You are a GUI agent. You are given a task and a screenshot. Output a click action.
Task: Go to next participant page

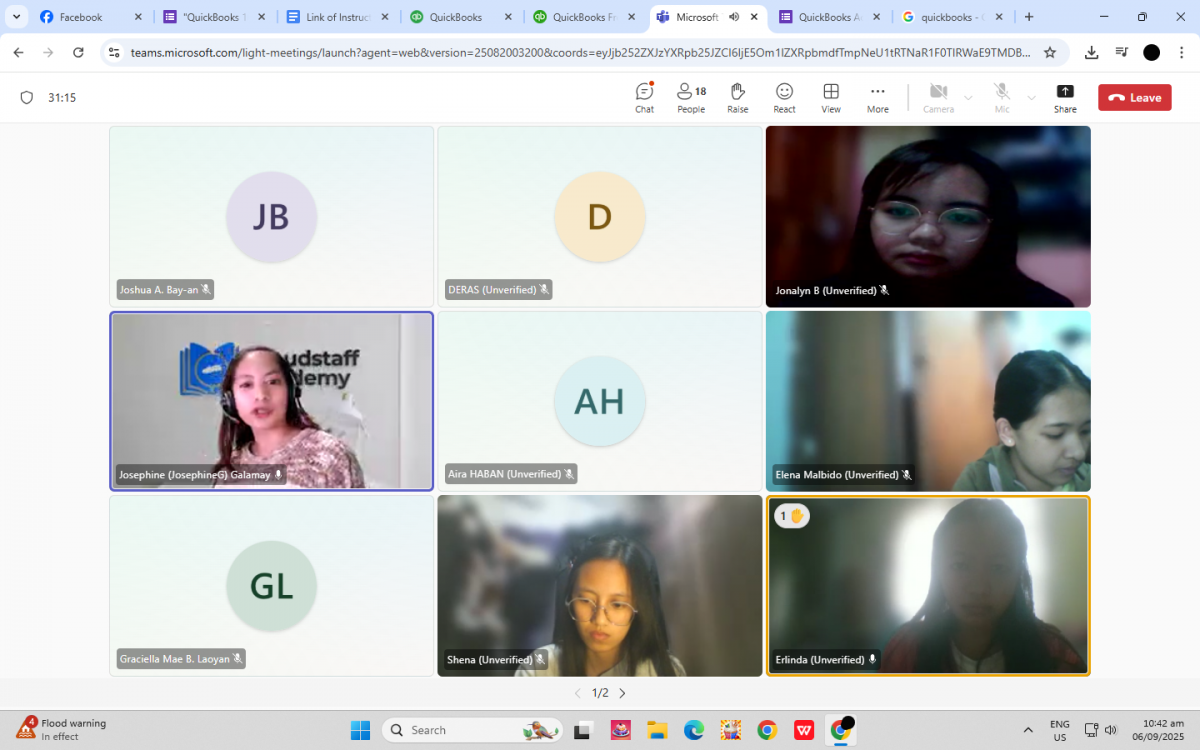(x=622, y=693)
